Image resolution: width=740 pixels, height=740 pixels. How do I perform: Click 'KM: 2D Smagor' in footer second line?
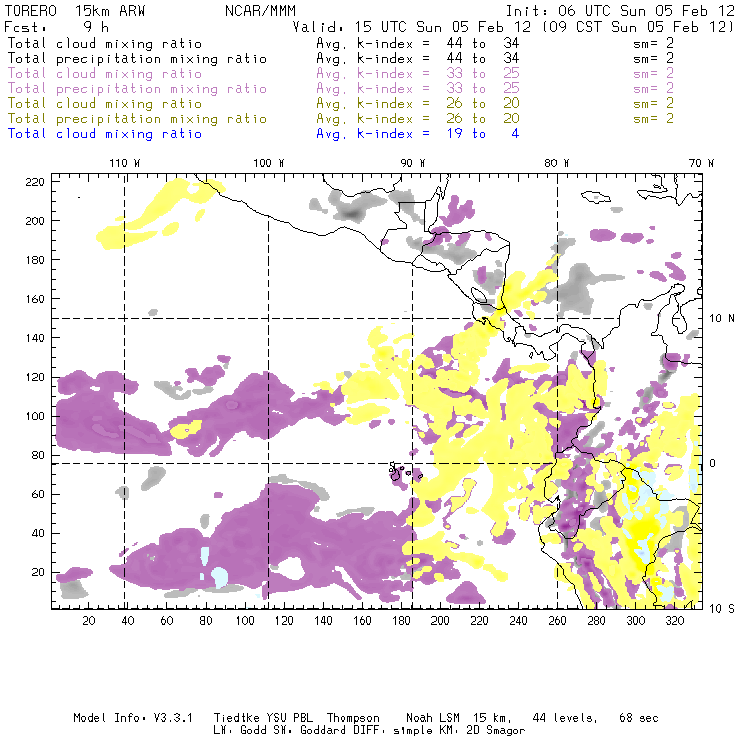tap(482, 730)
